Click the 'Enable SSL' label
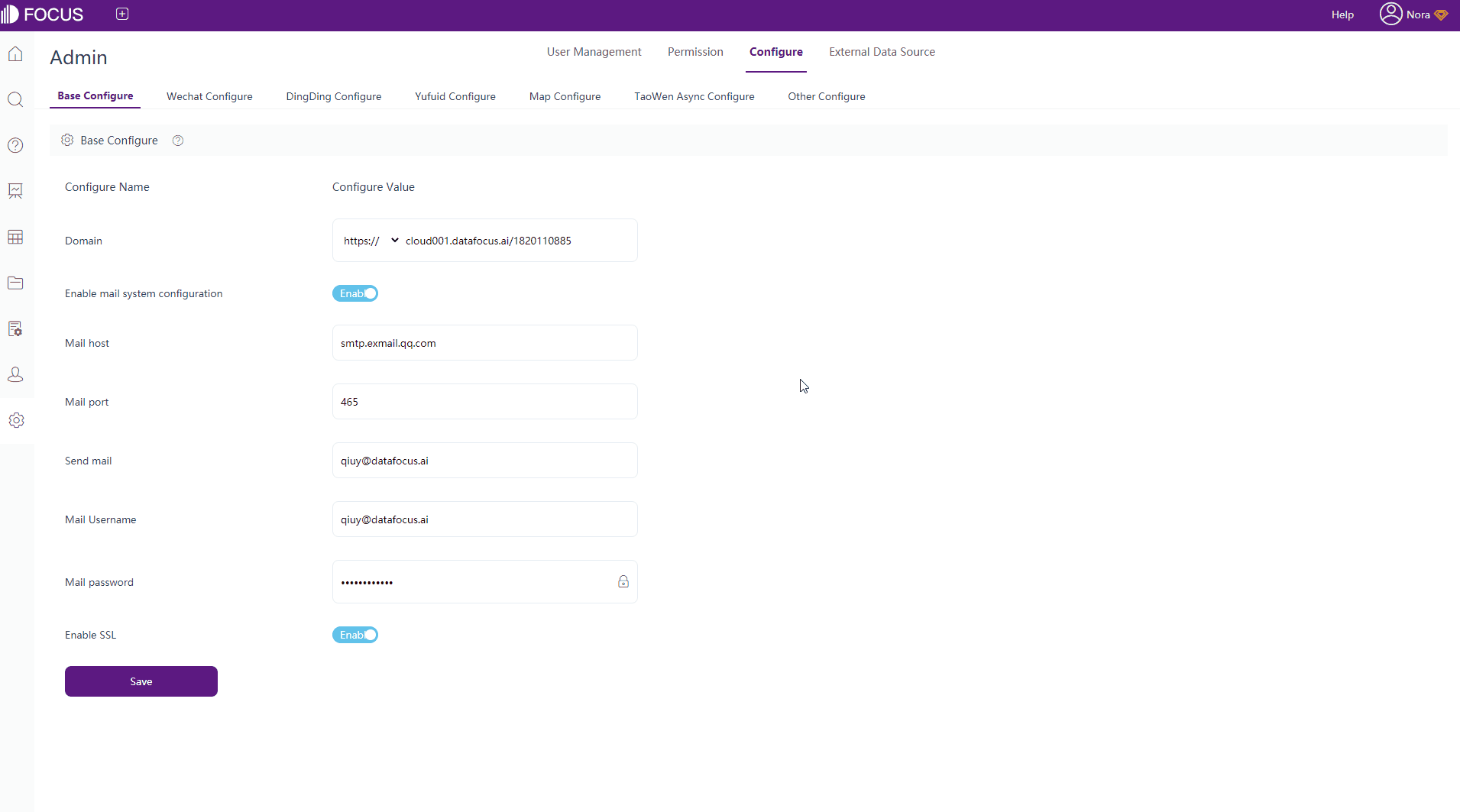Image resolution: width=1460 pixels, height=812 pixels. tap(90, 635)
